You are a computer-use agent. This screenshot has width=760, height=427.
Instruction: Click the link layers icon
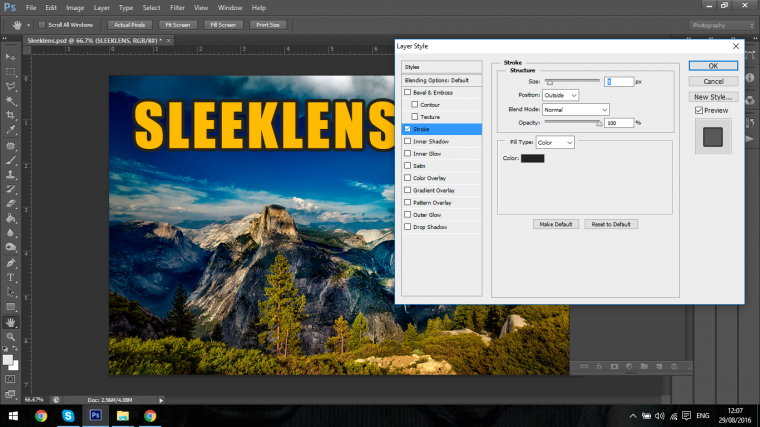click(584, 366)
